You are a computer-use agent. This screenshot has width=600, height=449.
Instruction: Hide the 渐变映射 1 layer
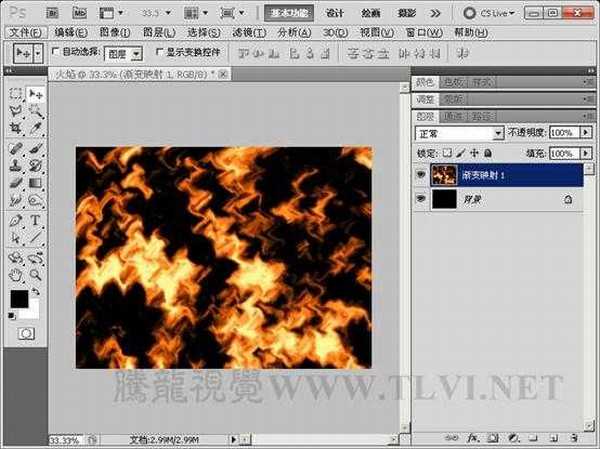pos(421,174)
